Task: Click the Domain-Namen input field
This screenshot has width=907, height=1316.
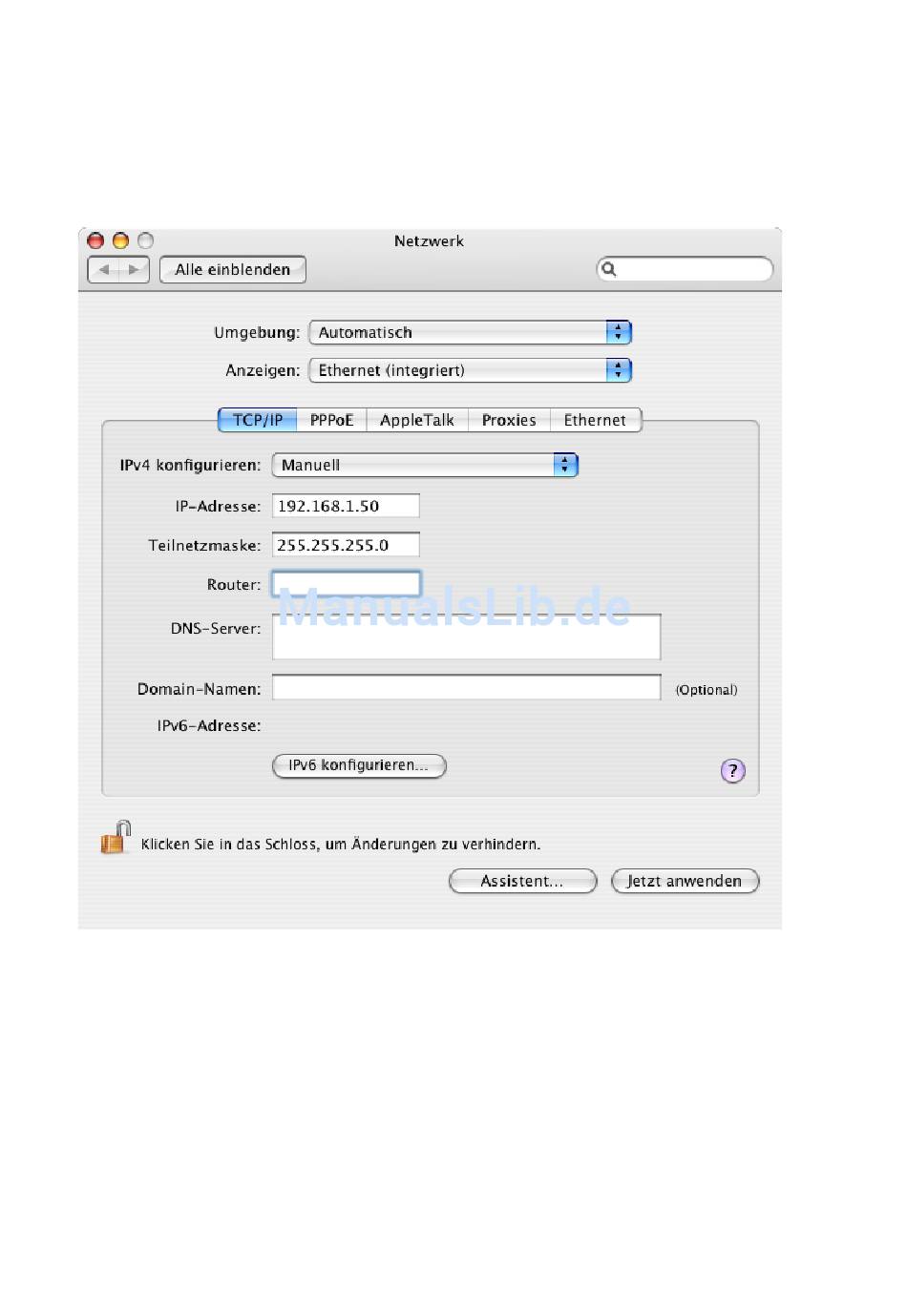Action: [466, 687]
